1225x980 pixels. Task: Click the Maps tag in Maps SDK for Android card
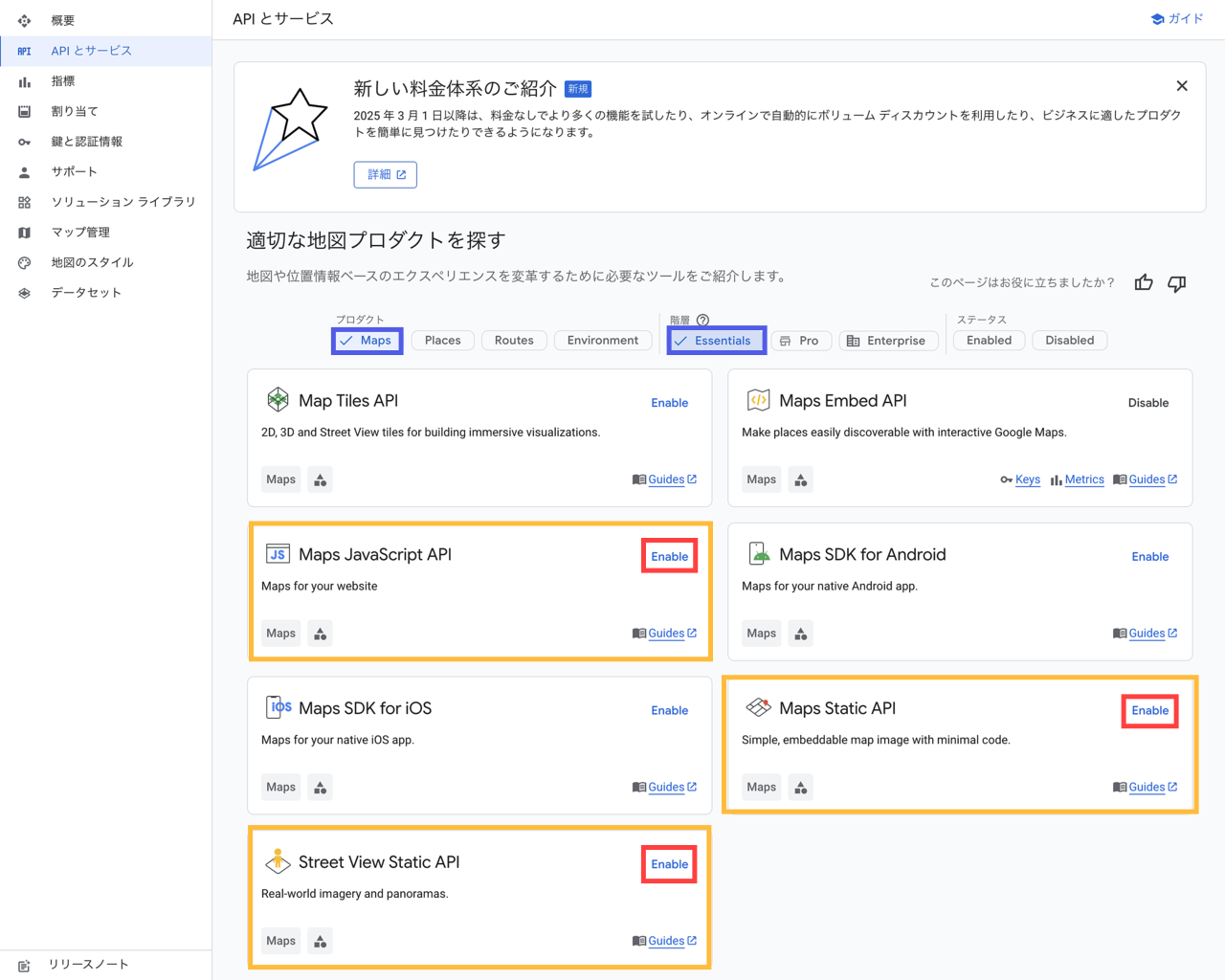pos(762,634)
